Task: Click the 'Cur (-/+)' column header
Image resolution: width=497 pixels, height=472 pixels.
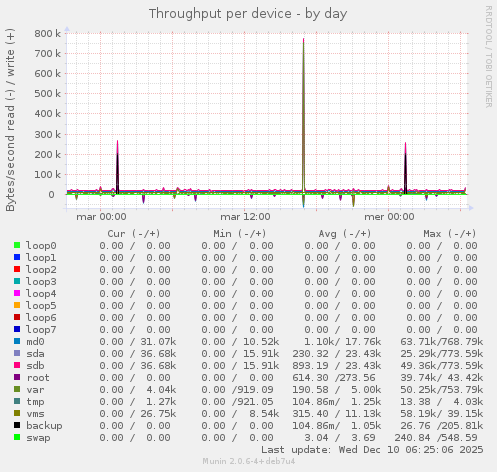Action: [134, 234]
